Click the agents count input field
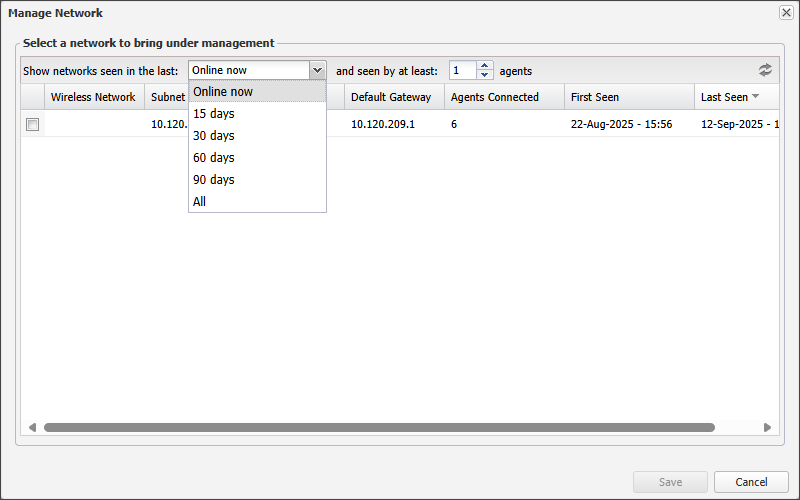Image resolution: width=800 pixels, height=500 pixels. coord(462,70)
